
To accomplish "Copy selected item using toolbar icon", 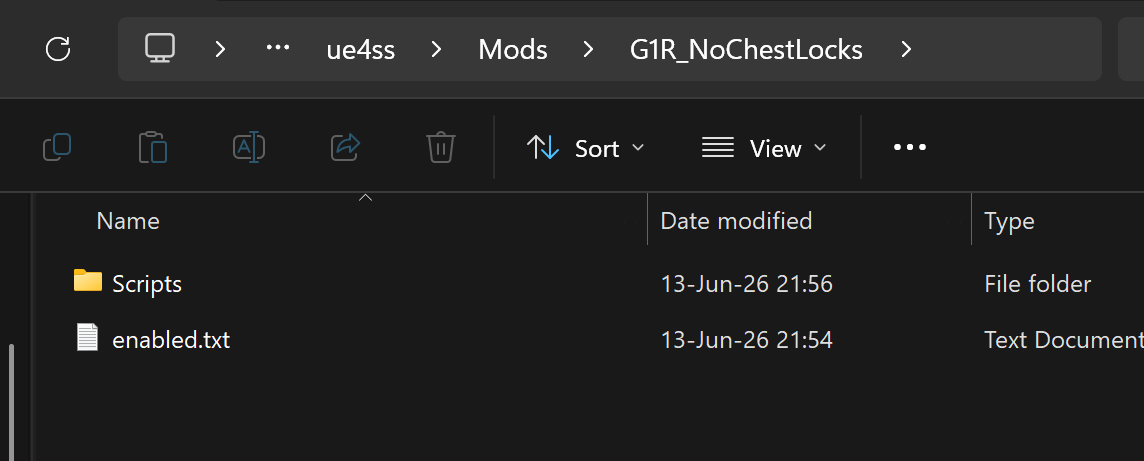I will point(58,147).
